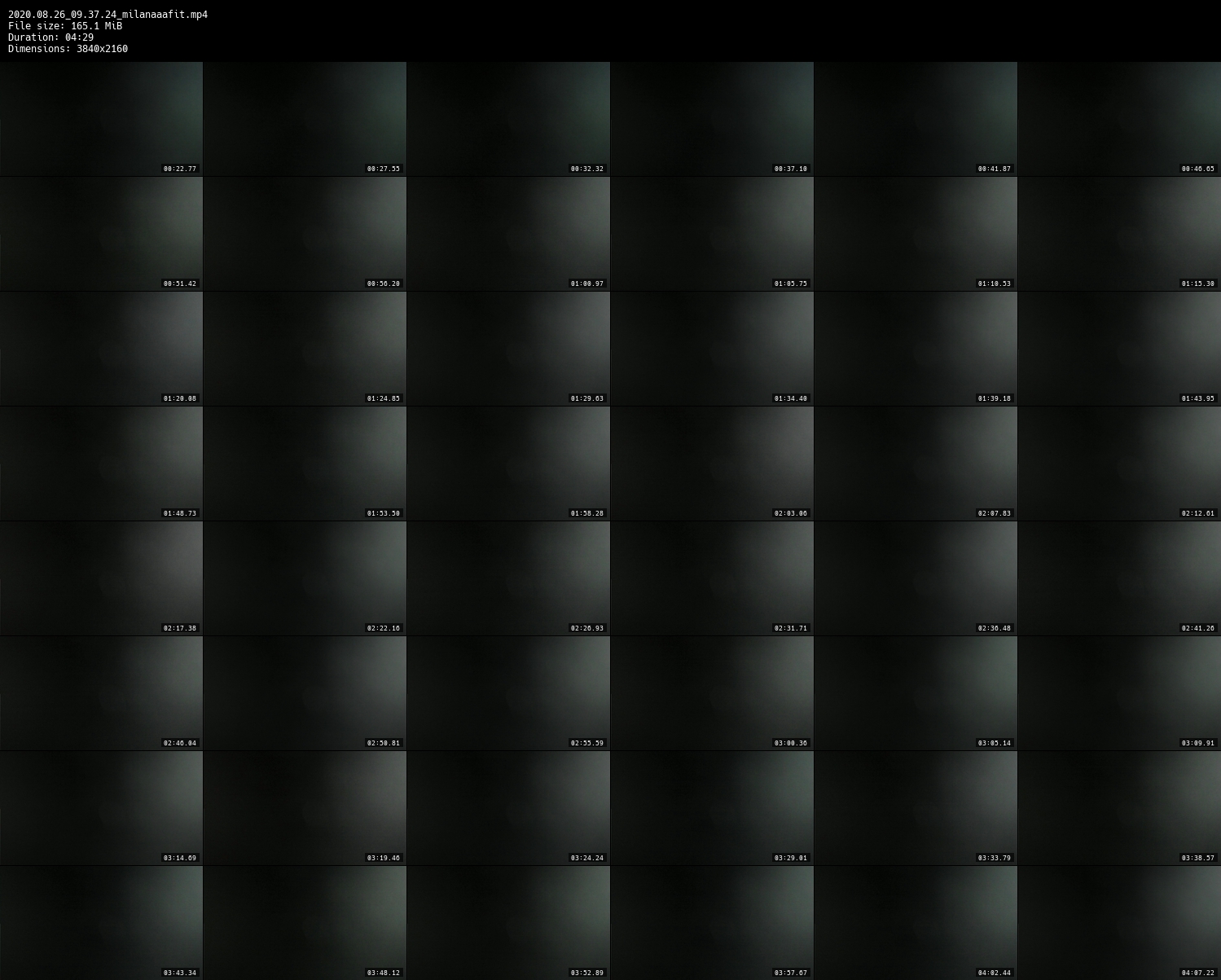Click the thumbnail timestamped 01:48.73
Screen dimensions: 1221x980
point(101,464)
